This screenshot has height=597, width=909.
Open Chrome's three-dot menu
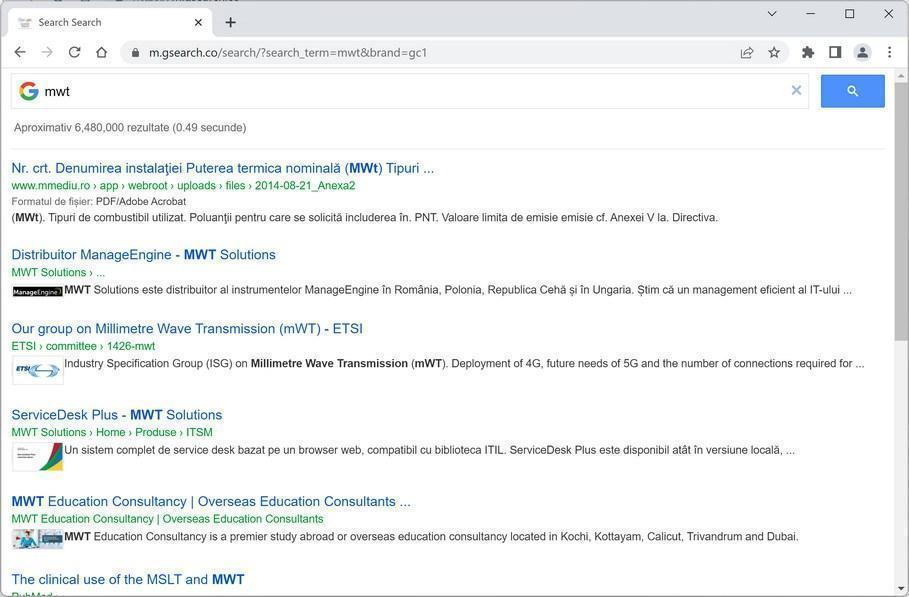(x=889, y=52)
